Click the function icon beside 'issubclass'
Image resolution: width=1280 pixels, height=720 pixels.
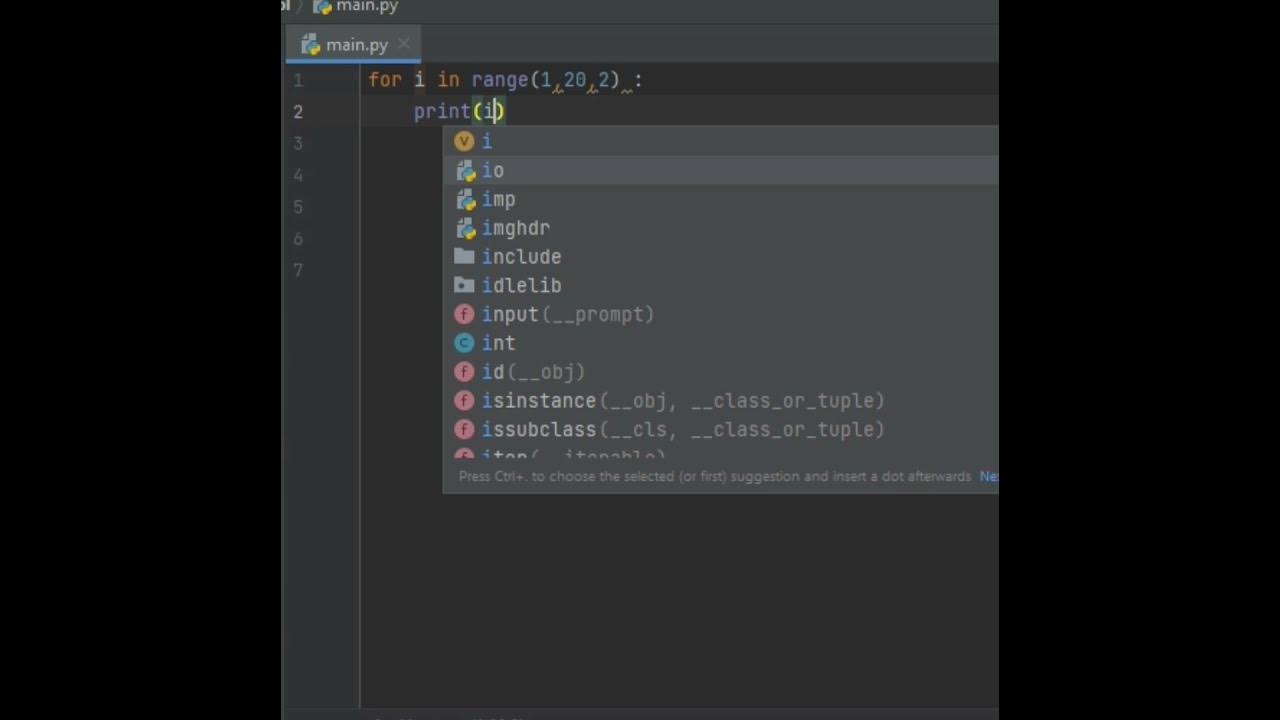tap(464, 430)
